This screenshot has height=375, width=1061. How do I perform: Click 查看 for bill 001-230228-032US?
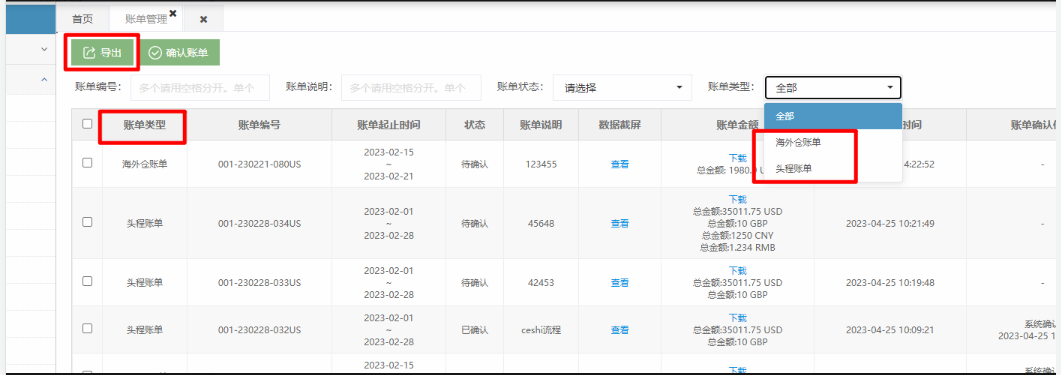[620, 330]
